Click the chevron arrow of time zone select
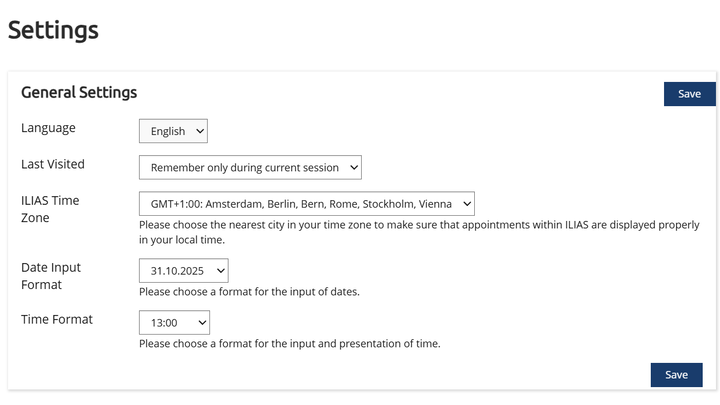Viewport: 720px width, 405px height. 467,204
